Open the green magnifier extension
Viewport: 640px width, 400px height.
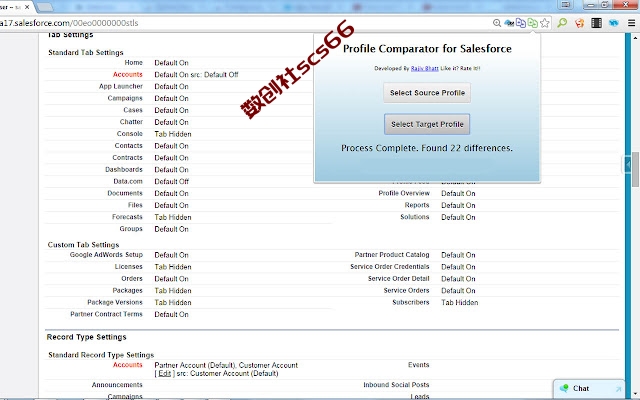tap(562, 23)
